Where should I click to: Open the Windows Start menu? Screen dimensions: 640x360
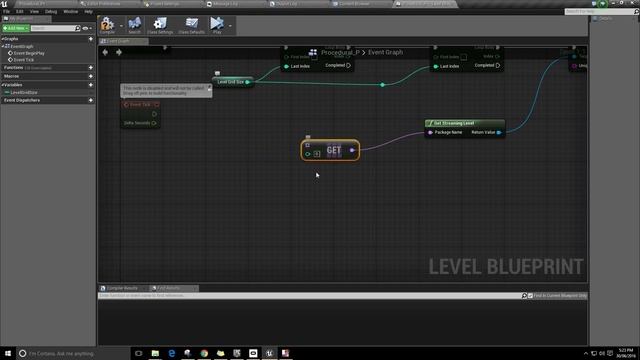(8, 353)
